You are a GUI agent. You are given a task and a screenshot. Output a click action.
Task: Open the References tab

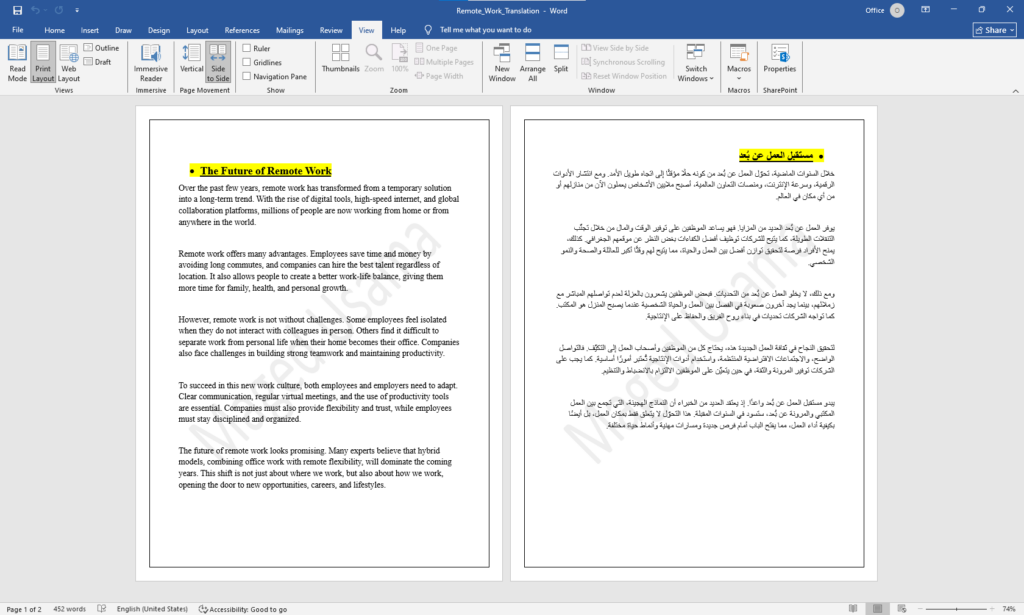click(x=242, y=30)
